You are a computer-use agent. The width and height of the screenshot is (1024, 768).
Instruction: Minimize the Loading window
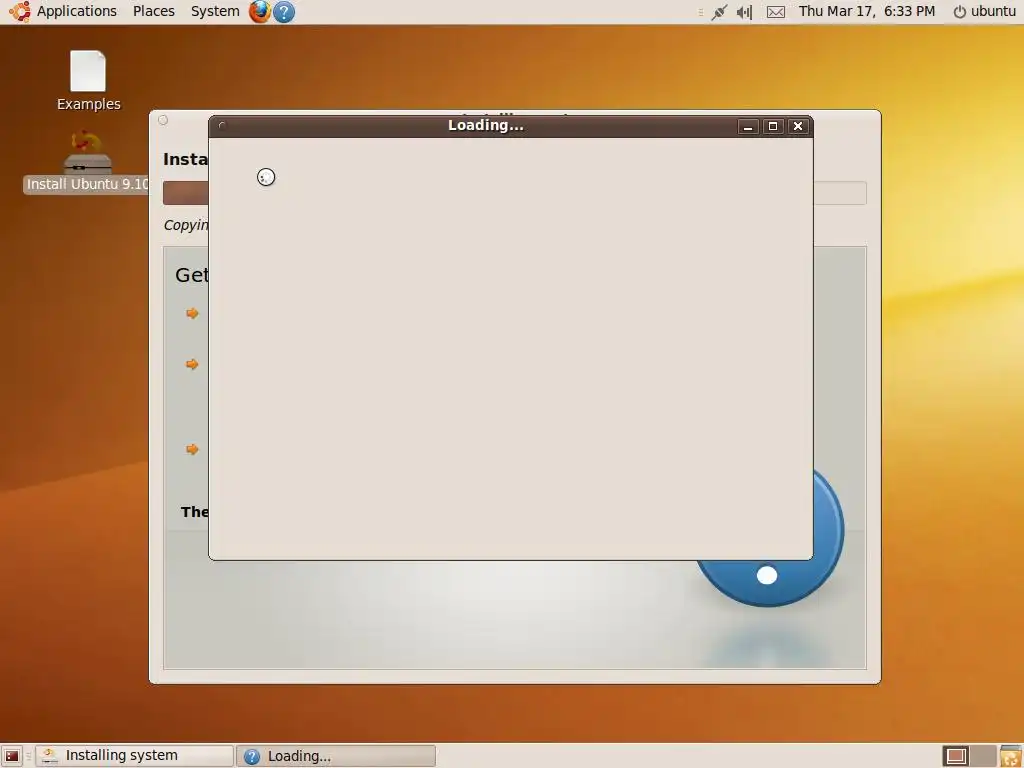[x=748, y=126]
